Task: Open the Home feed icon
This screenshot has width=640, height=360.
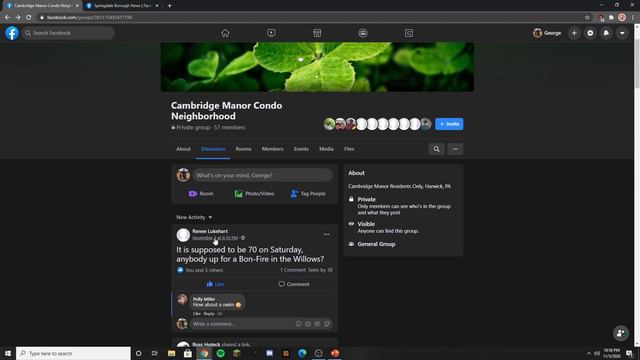Action: (x=225, y=33)
